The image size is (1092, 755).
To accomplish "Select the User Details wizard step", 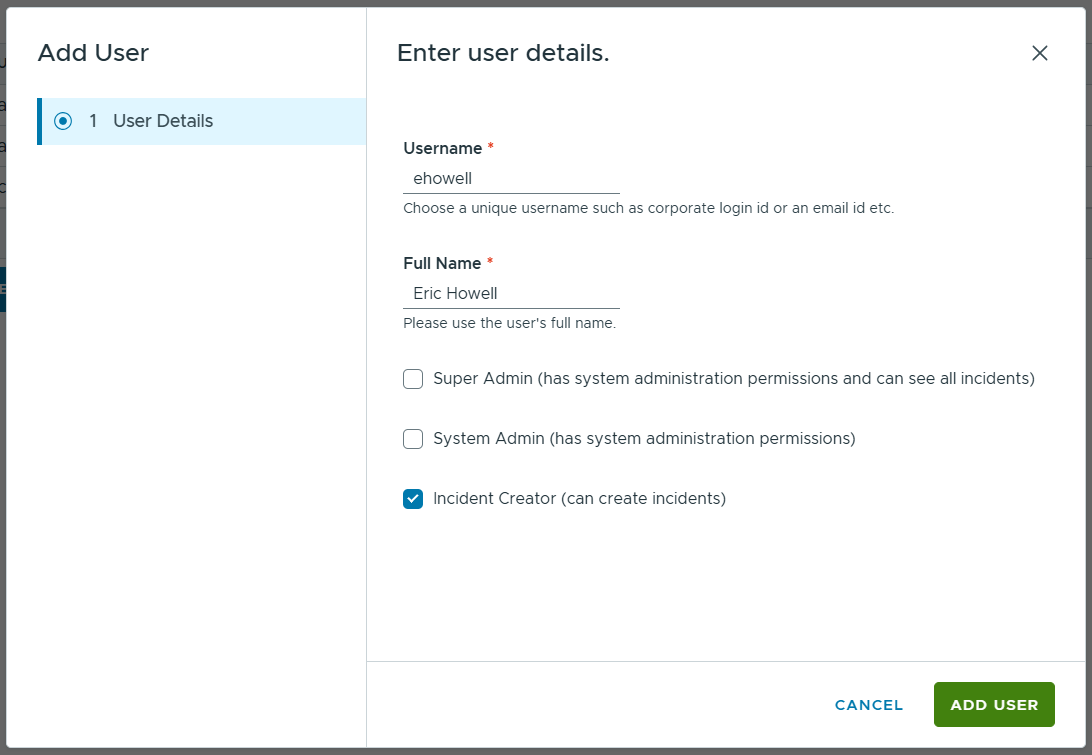I will [x=163, y=121].
